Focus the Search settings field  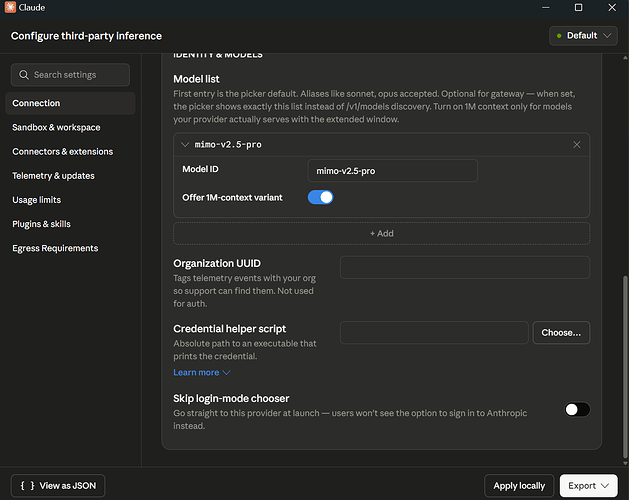pos(70,75)
